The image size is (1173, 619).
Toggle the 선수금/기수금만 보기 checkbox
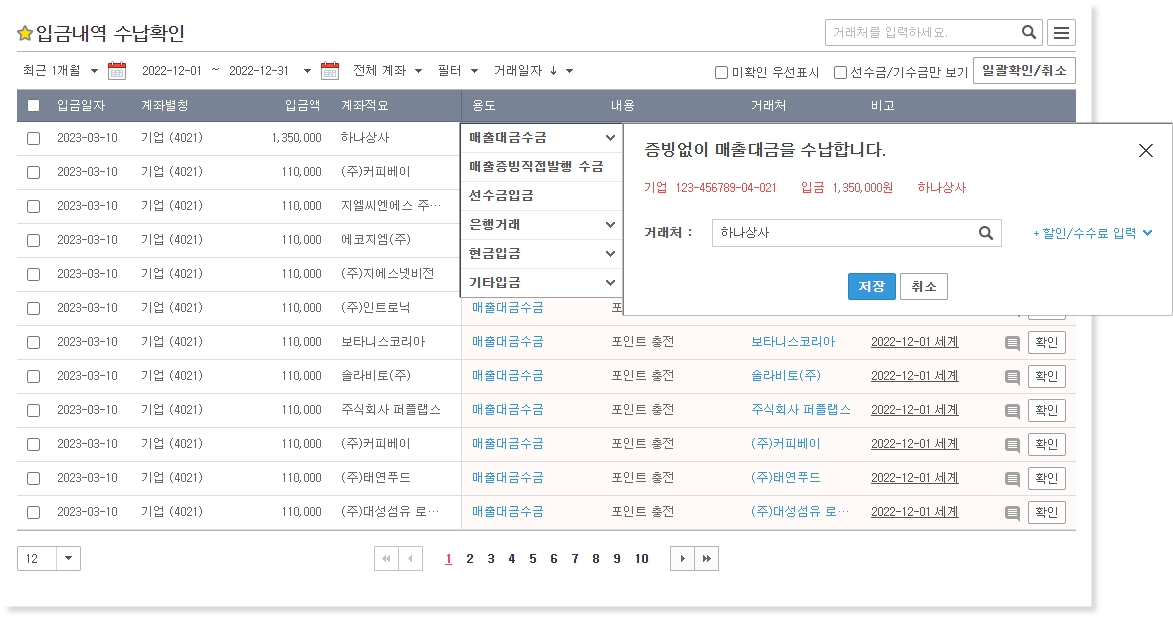tap(840, 72)
